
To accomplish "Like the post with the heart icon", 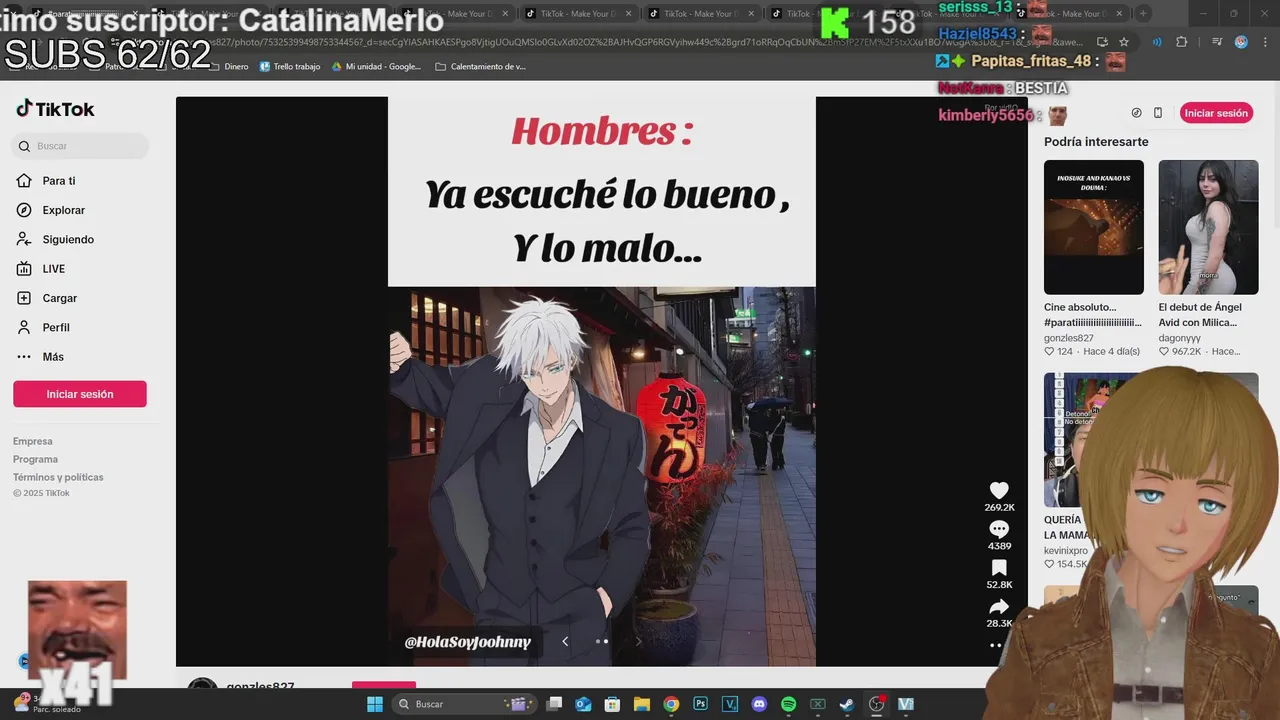I will tap(999, 490).
